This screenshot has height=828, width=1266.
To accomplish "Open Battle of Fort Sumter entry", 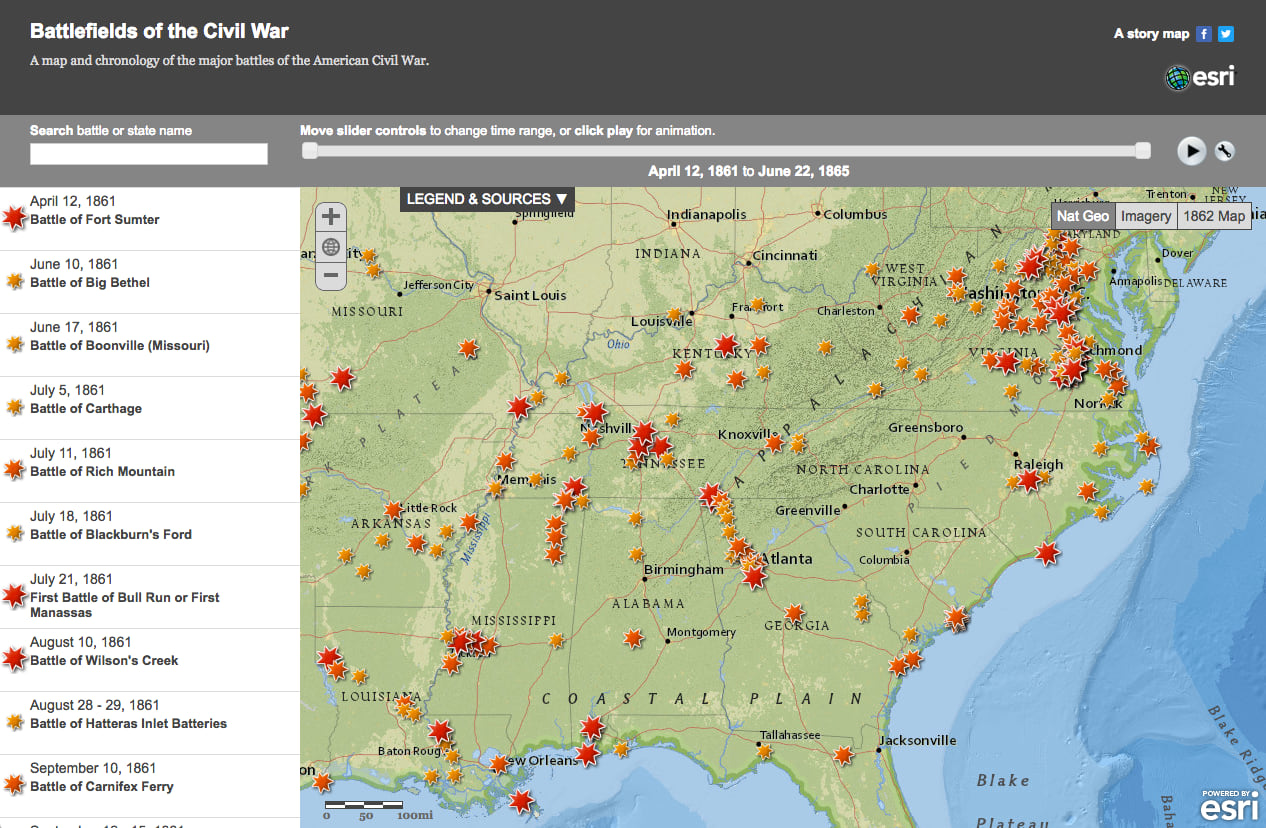I will click(150, 219).
